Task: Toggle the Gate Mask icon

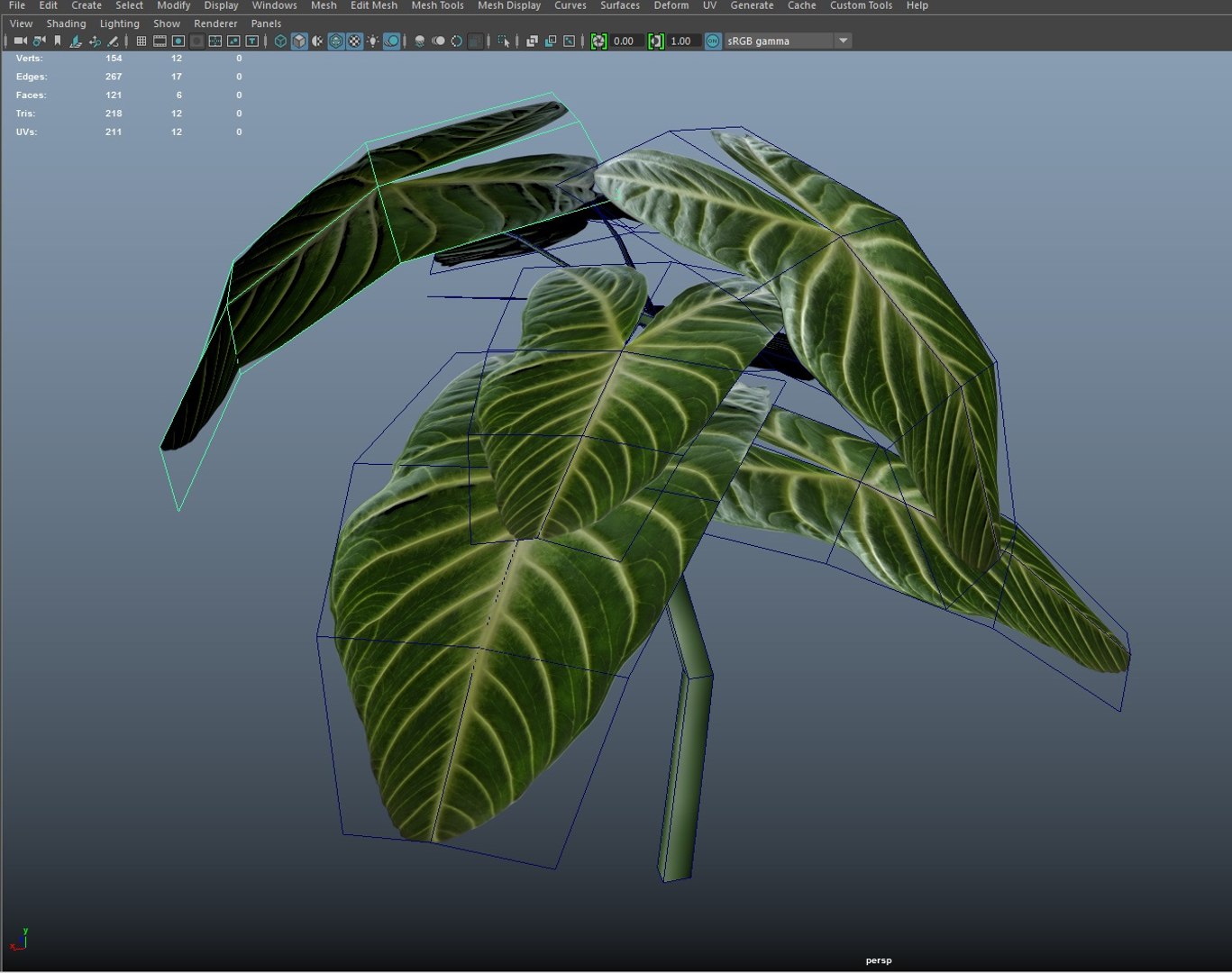Action: [x=196, y=41]
